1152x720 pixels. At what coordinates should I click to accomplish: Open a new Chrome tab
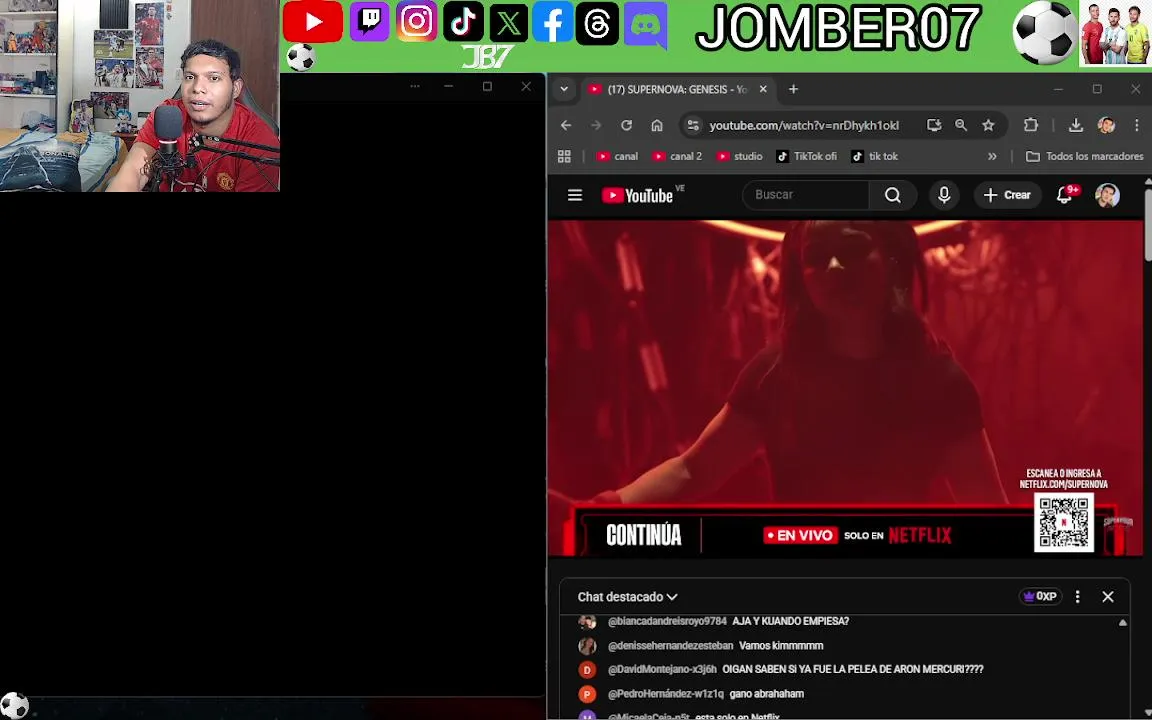[793, 90]
